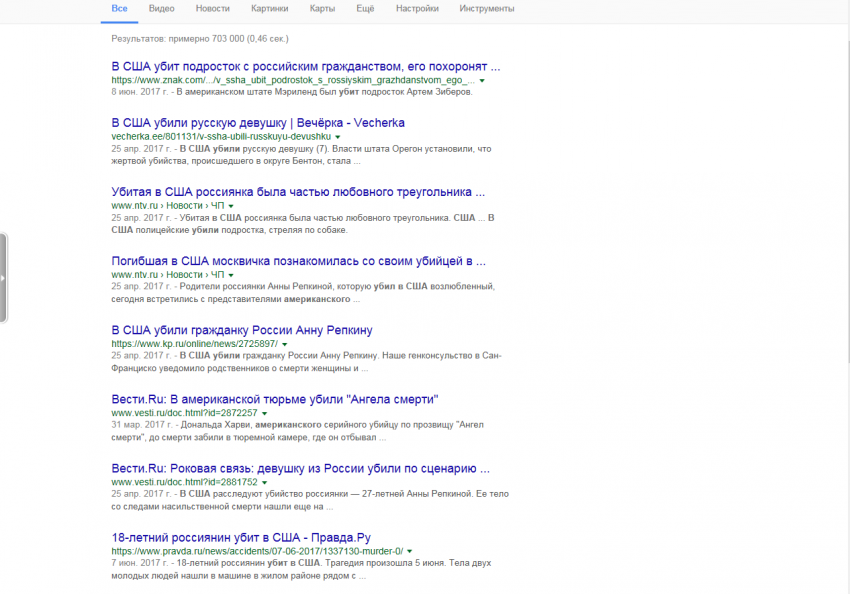Click the dropdown arrow after the pravda.ru URL
The height and width of the screenshot is (594, 850).
coord(410,551)
